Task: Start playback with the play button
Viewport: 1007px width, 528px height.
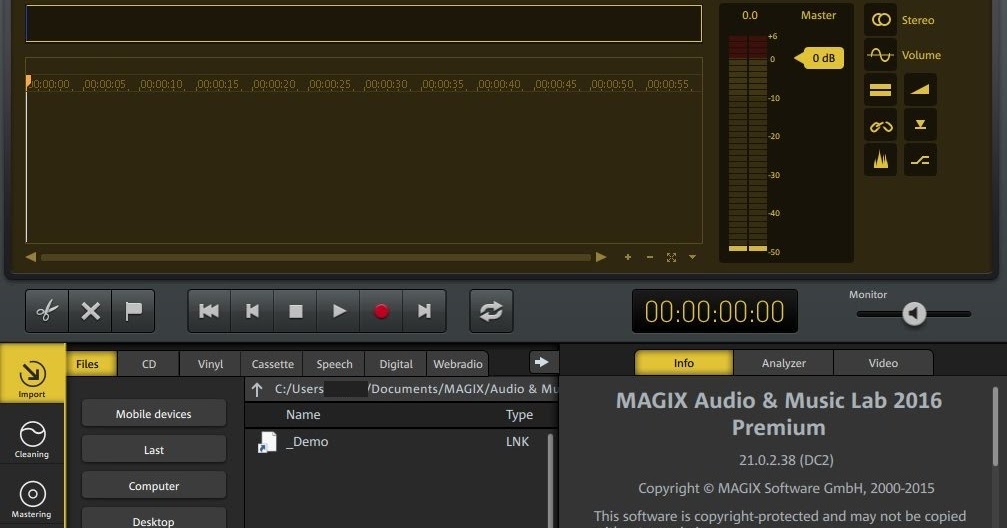Action: click(x=338, y=311)
